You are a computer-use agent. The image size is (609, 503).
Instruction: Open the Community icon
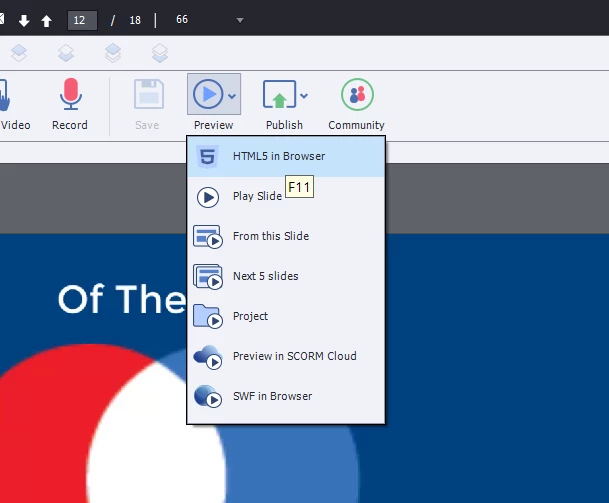(357, 94)
